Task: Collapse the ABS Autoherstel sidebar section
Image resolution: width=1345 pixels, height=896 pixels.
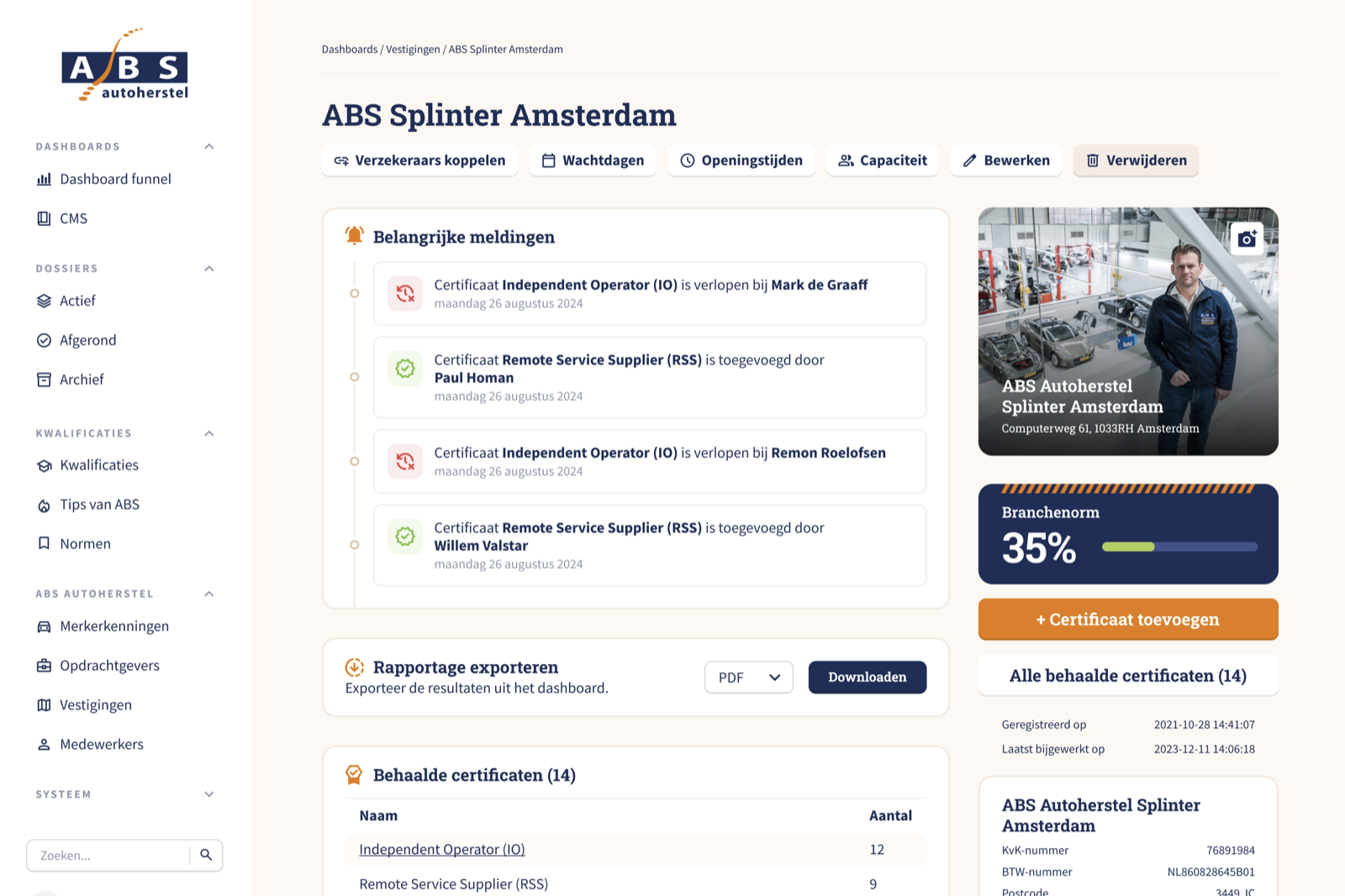Action: (x=209, y=593)
